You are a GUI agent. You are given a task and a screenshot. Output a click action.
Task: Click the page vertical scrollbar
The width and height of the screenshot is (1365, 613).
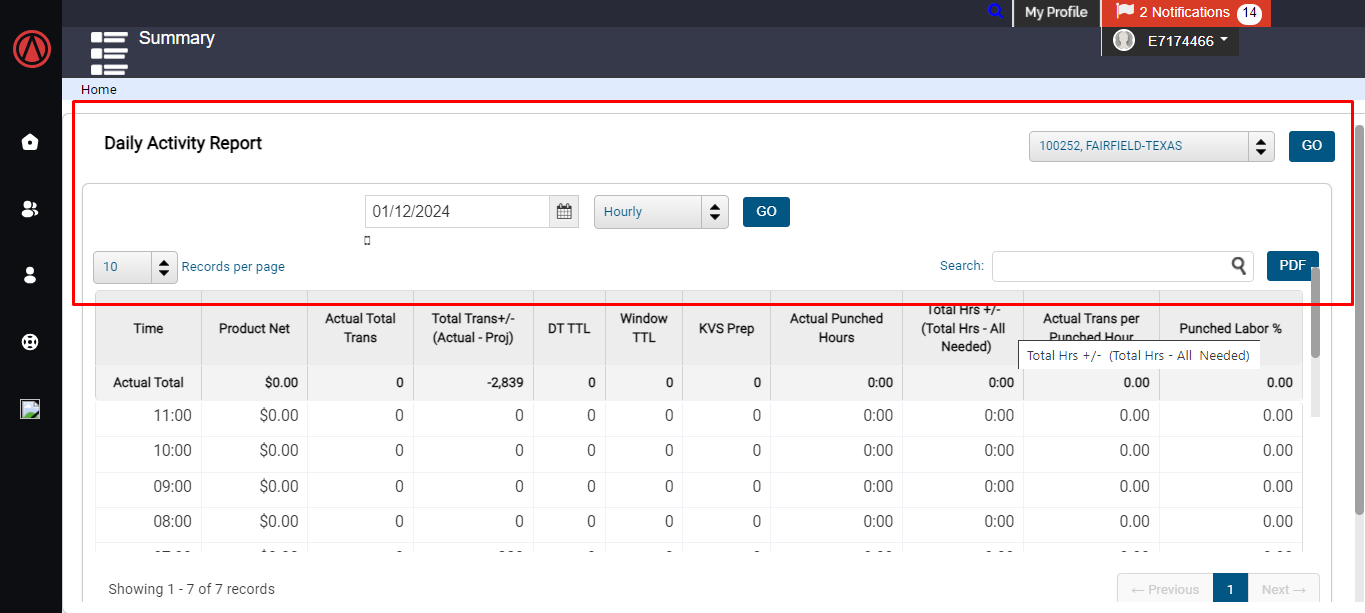pos(1358,318)
